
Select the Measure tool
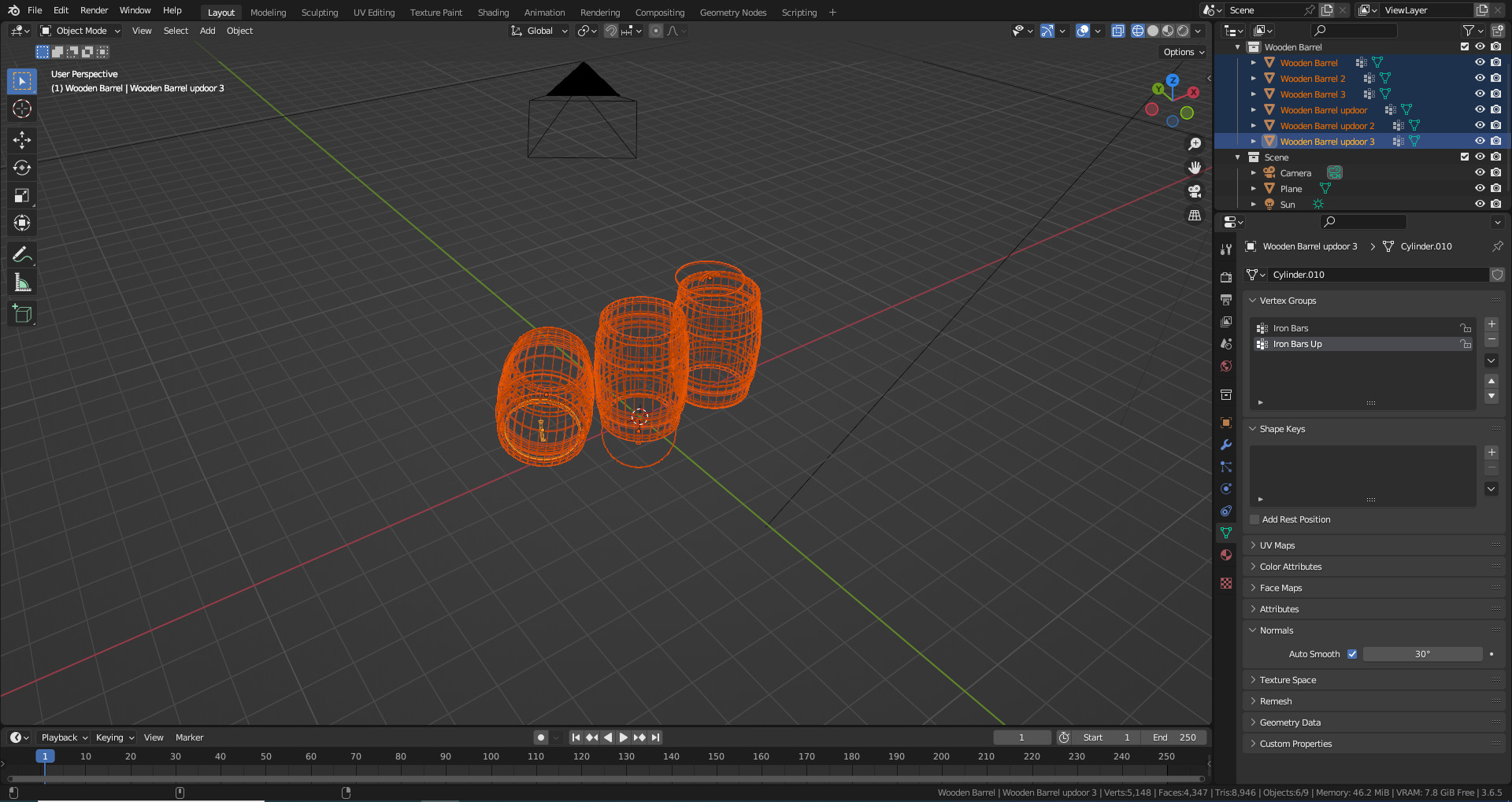22,282
